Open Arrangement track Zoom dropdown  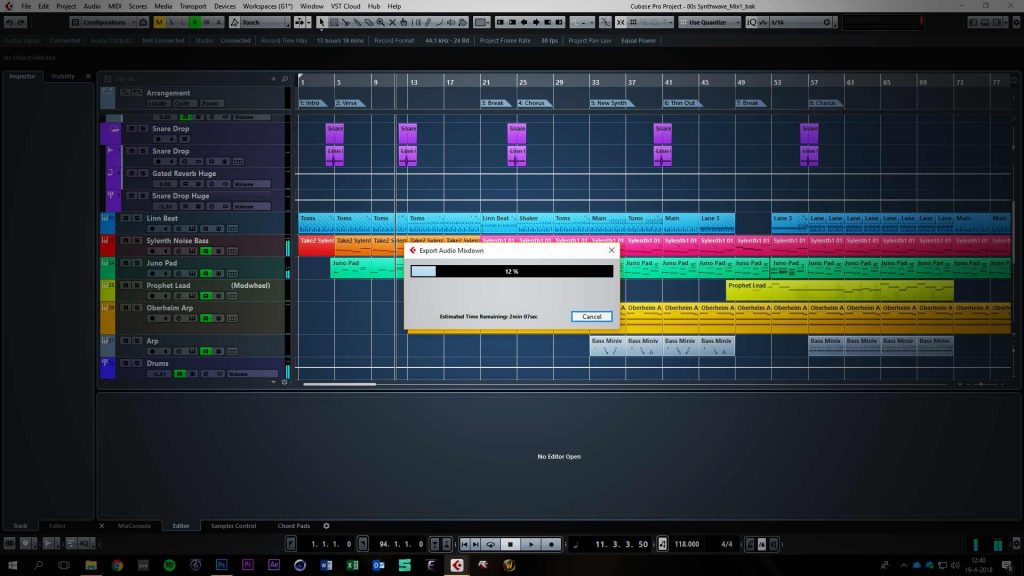pyautogui.click(x=210, y=103)
